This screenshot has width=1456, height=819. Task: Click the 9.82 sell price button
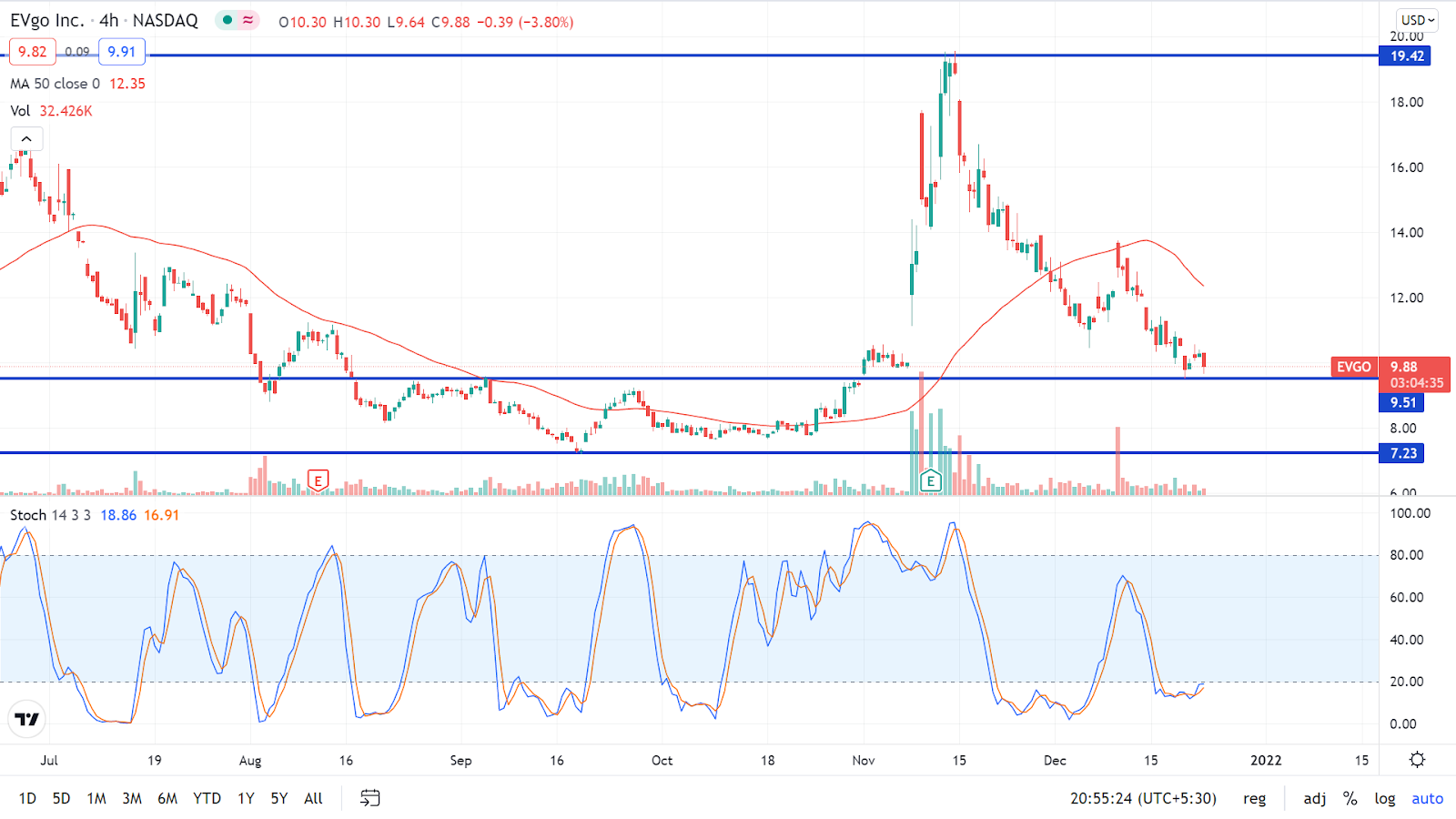[33, 52]
